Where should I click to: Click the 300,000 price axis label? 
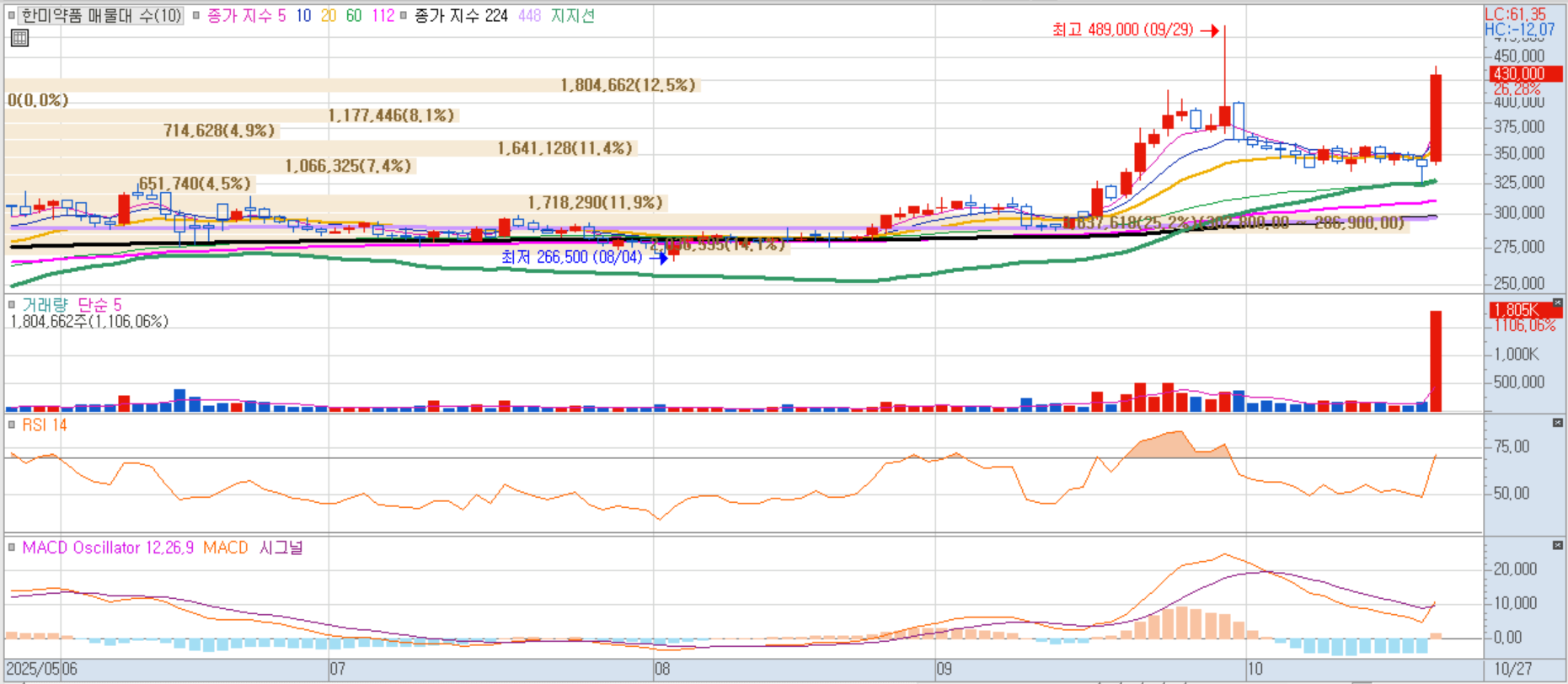pos(1519,213)
